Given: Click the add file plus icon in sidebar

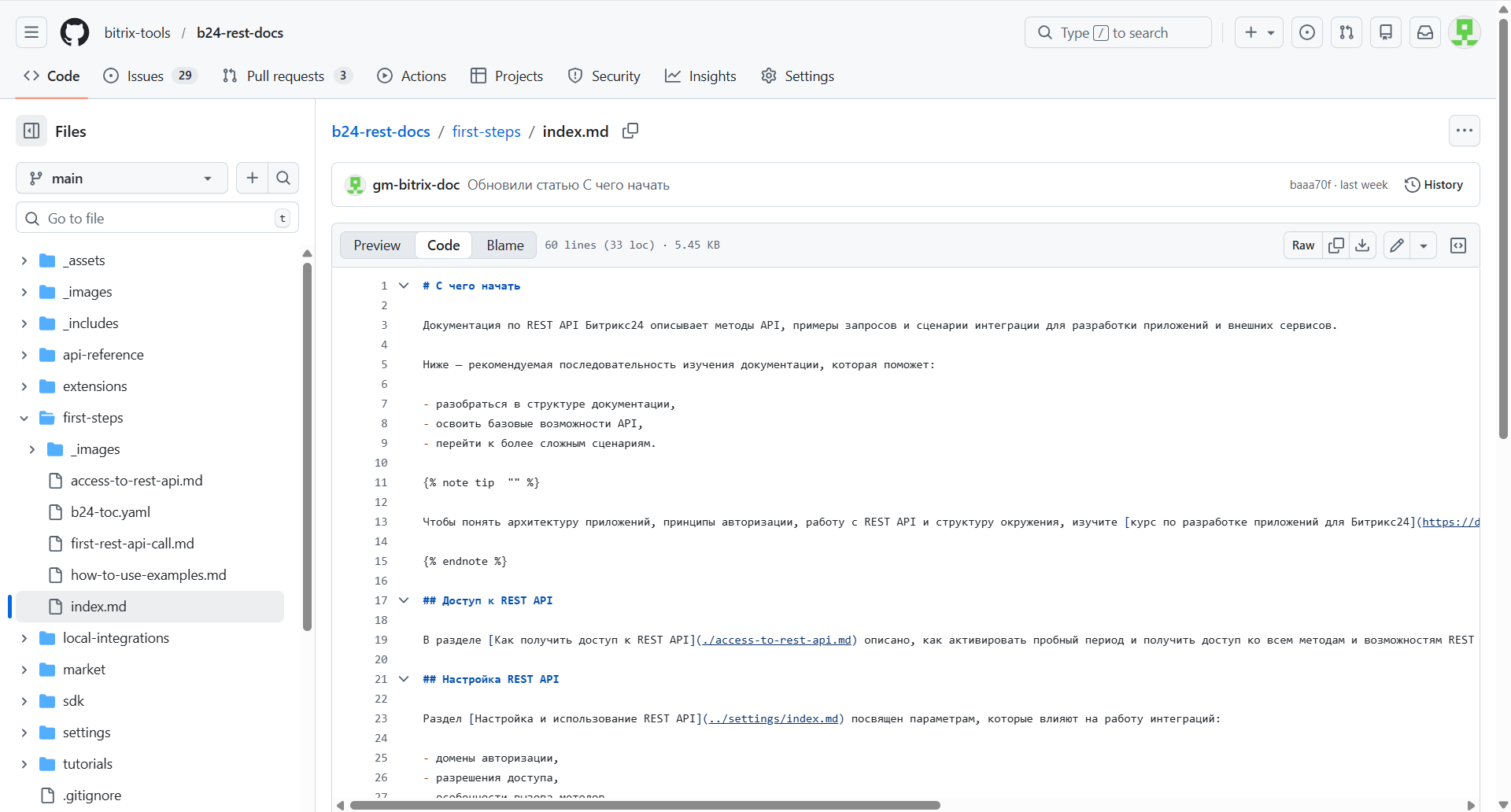Looking at the screenshot, I should click(252, 178).
